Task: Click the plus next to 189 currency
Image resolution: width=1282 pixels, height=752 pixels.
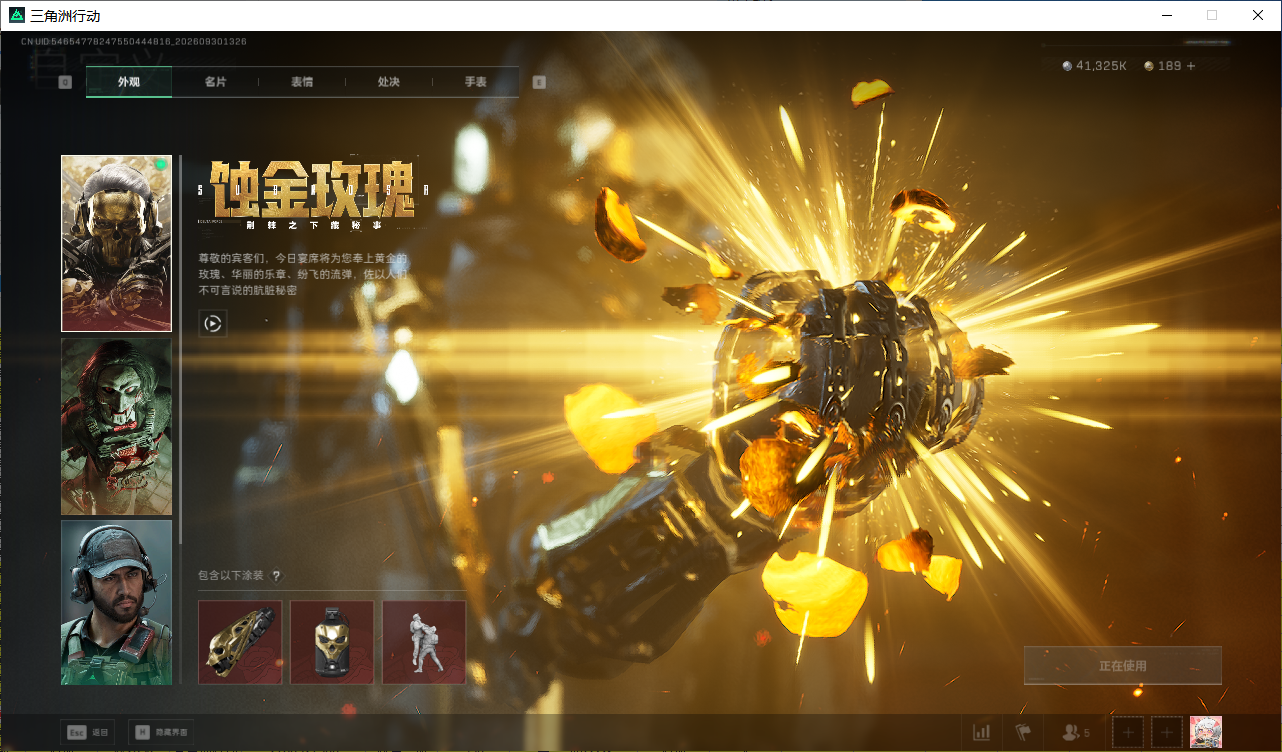Action: (x=1190, y=66)
